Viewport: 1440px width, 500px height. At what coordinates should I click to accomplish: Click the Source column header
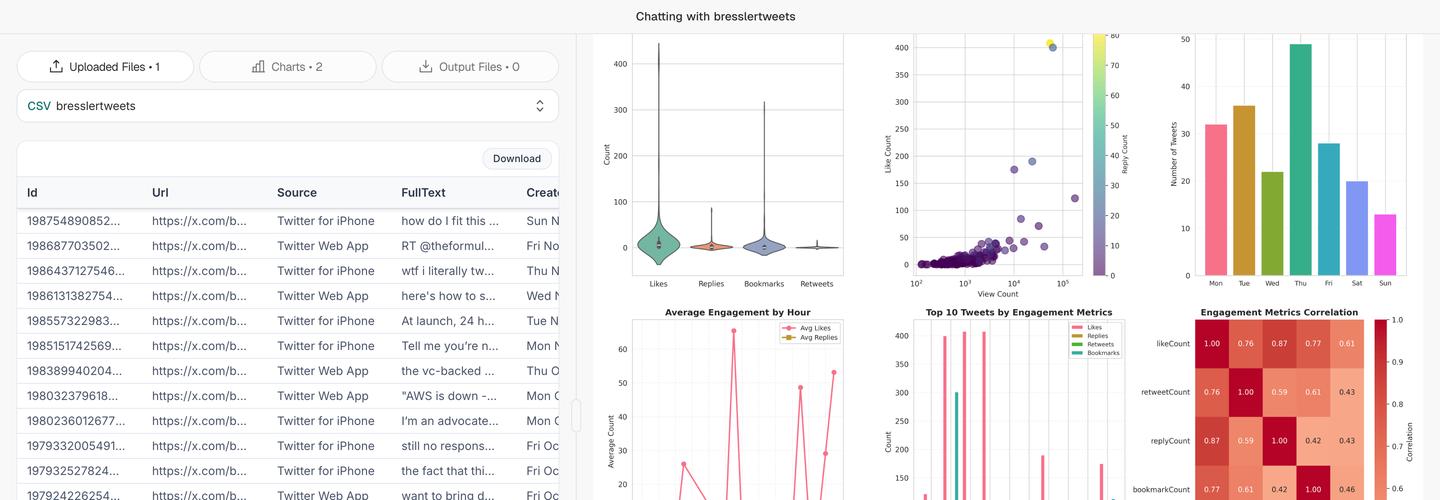click(x=297, y=193)
